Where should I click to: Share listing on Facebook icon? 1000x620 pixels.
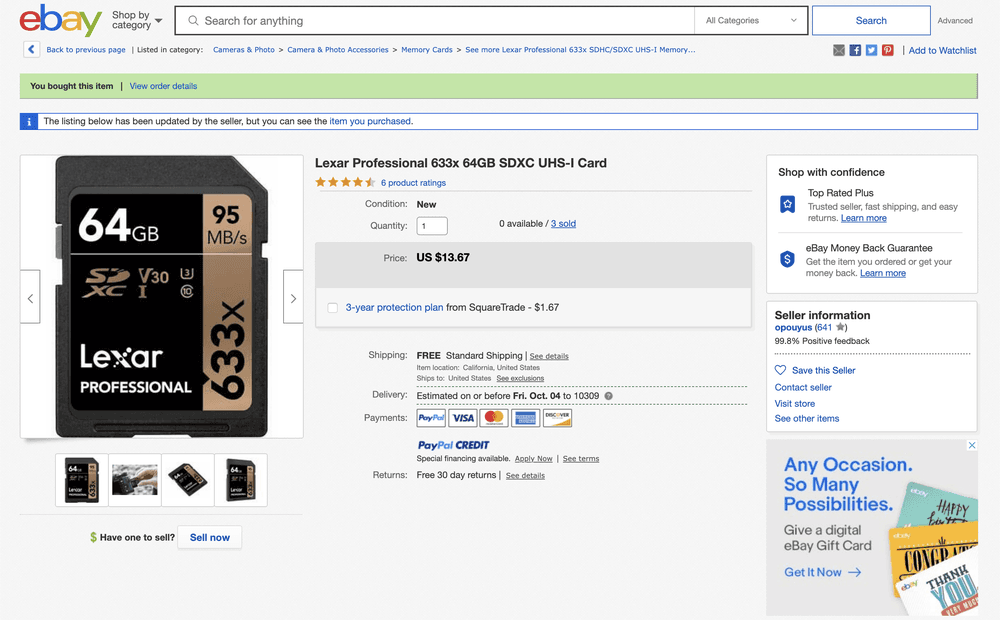coord(855,50)
